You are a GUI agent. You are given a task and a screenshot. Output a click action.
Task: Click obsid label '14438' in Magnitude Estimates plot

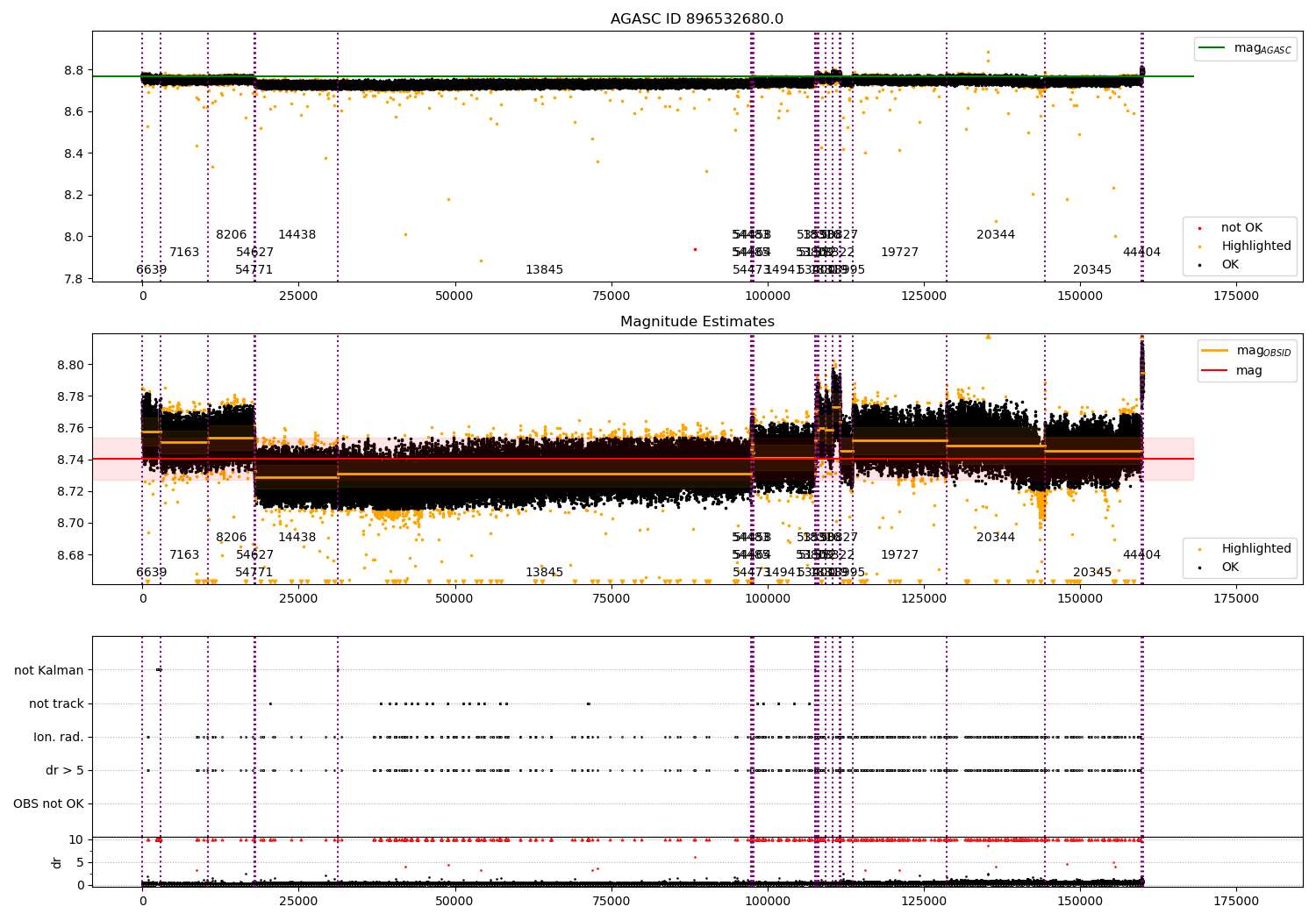pyautogui.click(x=297, y=538)
